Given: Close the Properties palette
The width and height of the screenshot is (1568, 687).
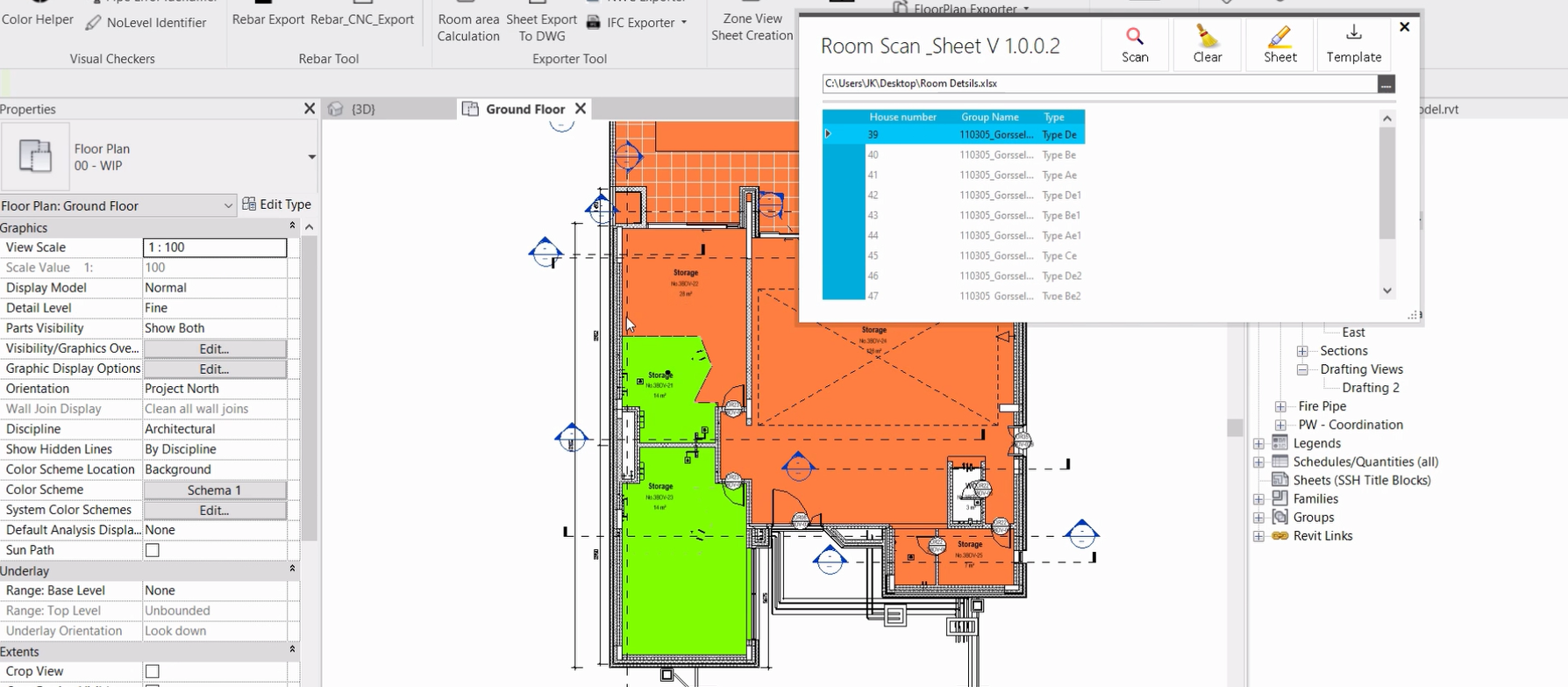Looking at the screenshot, I should [309, 109].
